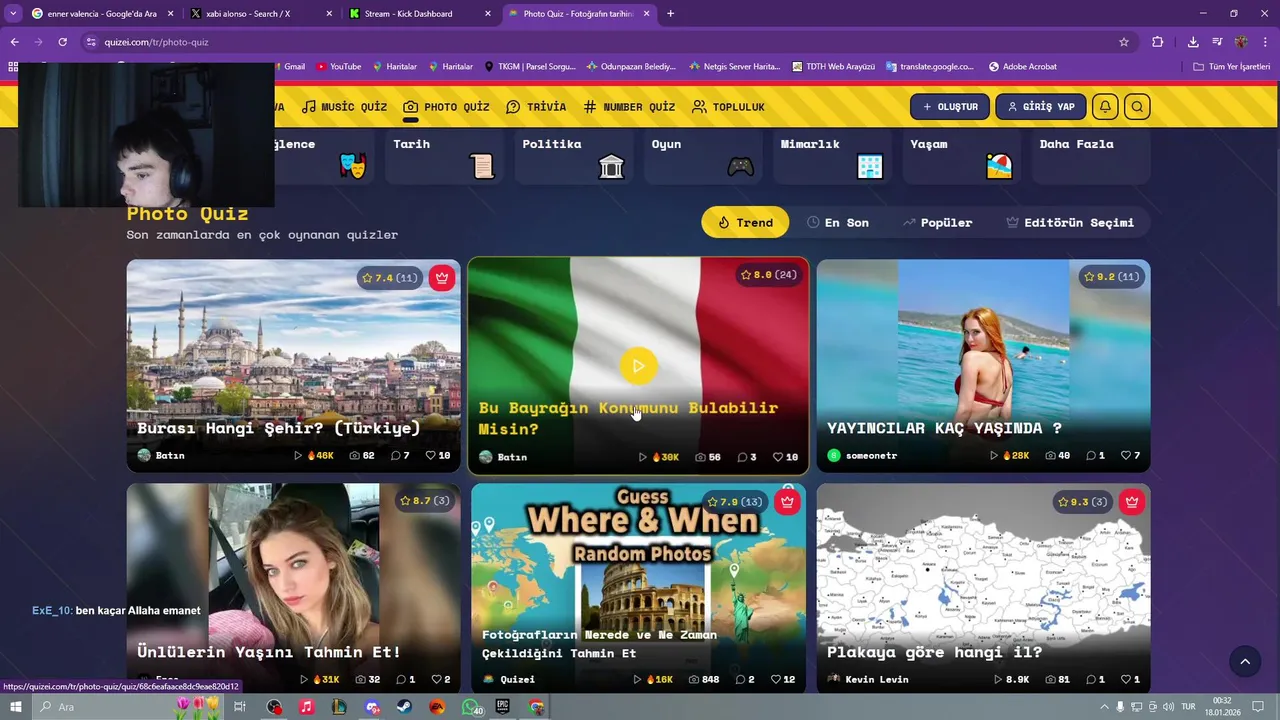This screenshot has width=1280, height=720.
Task: Open author Quizei on Where & When quiz
Action: (508, 679)
